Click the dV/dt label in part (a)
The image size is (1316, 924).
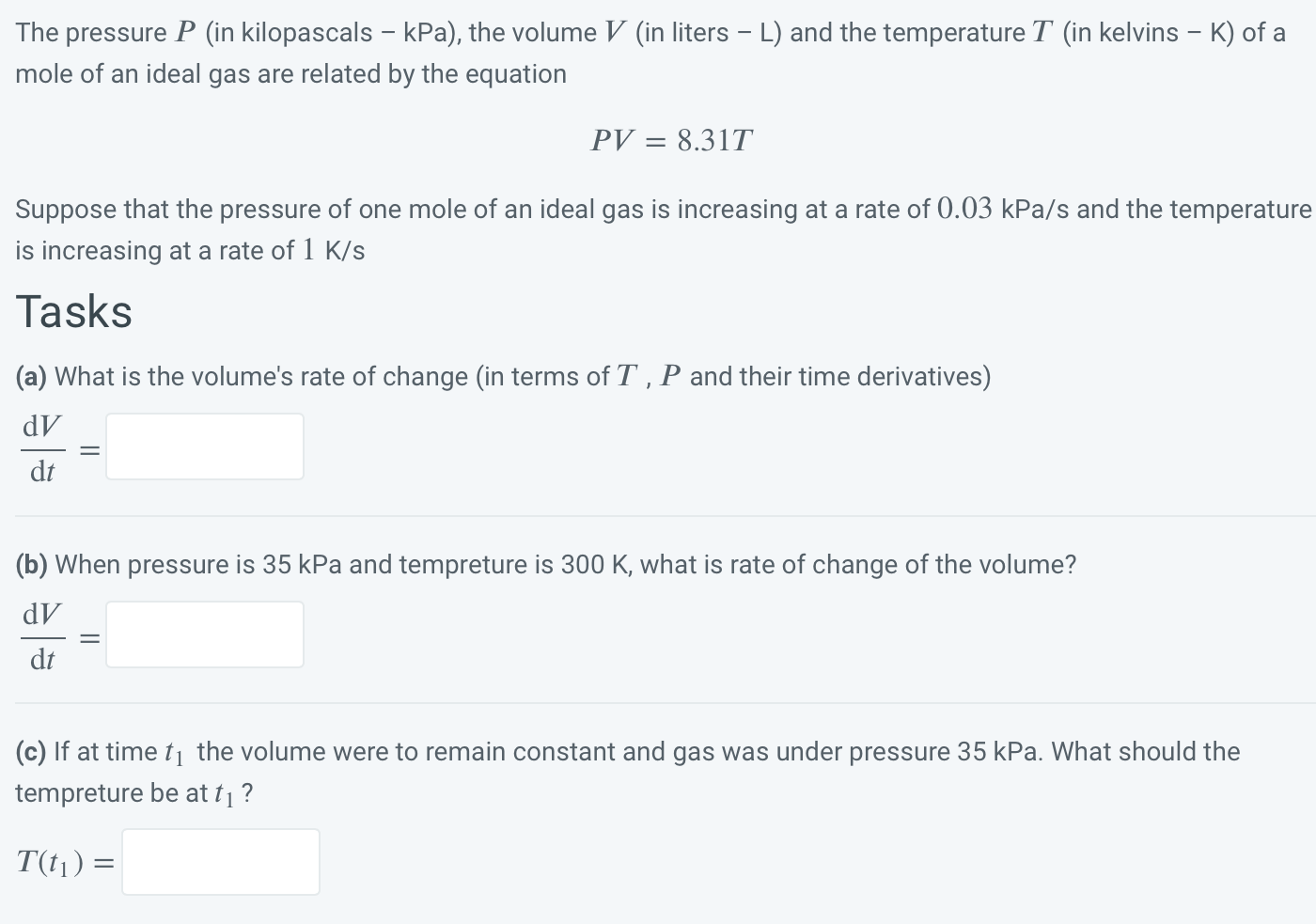click(41, 446)
